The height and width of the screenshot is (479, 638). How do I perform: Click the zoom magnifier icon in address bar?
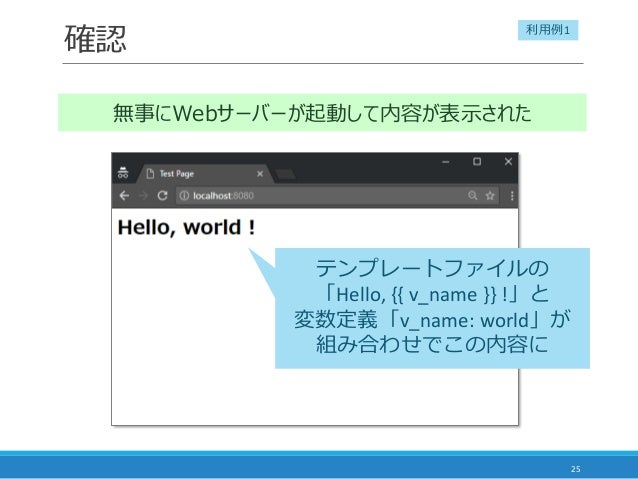(472, 196)
